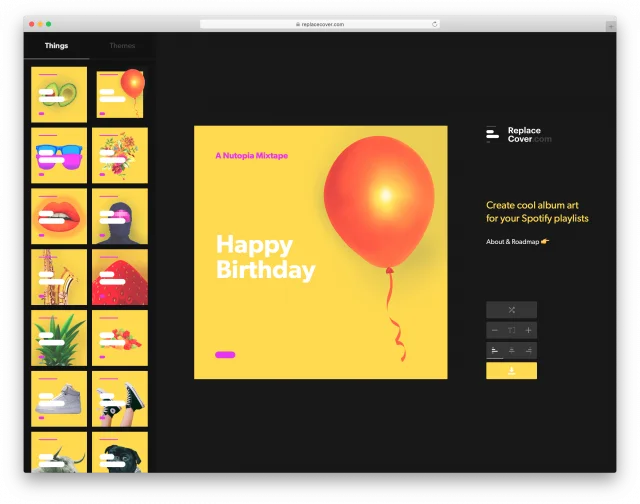Viewport: 640px width, 504px height.
Task: Increase text size with plus icon
Action: (529, 330)
